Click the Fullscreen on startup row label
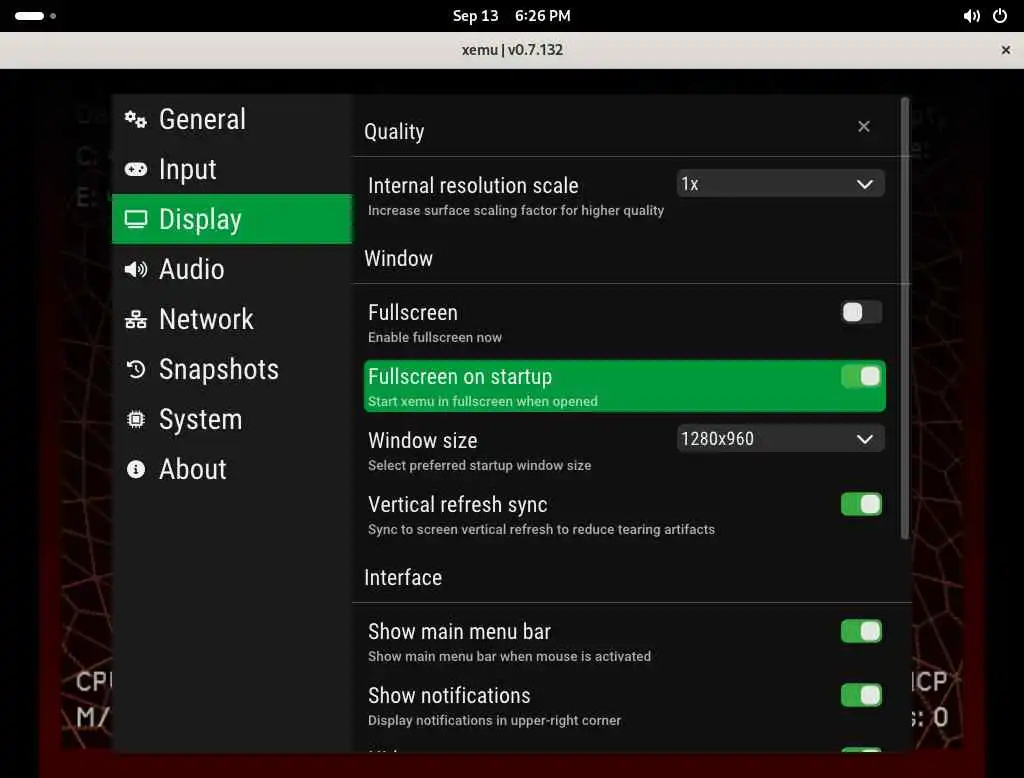Viewport: 1024px width, 778px height. [x=460, y=377]
